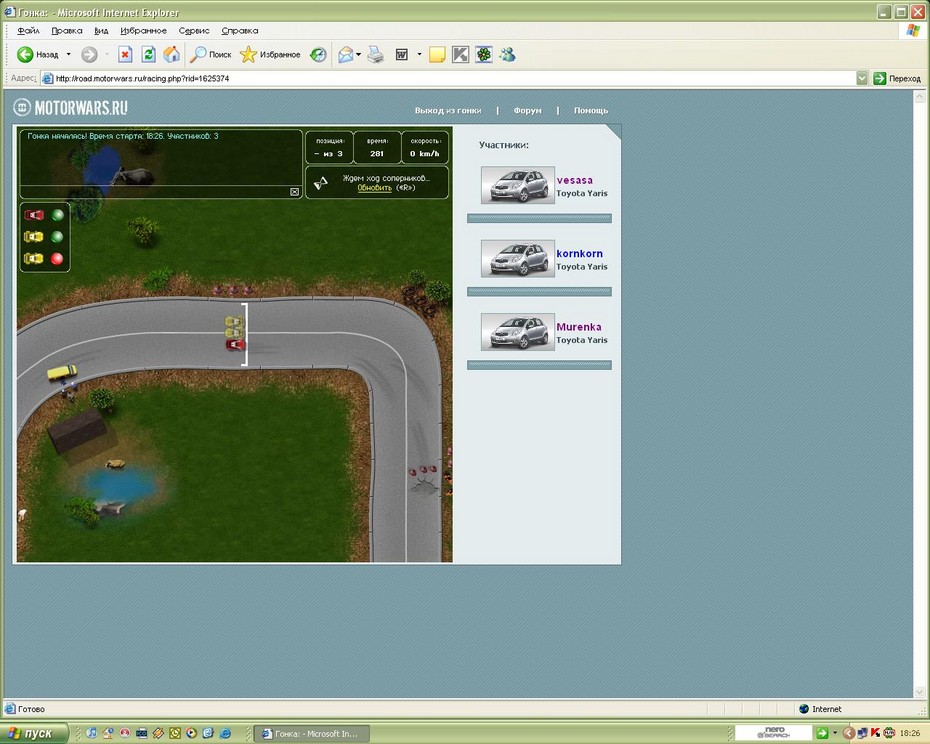Click the page vertical scrollbar down arrow
930x744 pixels.
(x=919, y=692)
